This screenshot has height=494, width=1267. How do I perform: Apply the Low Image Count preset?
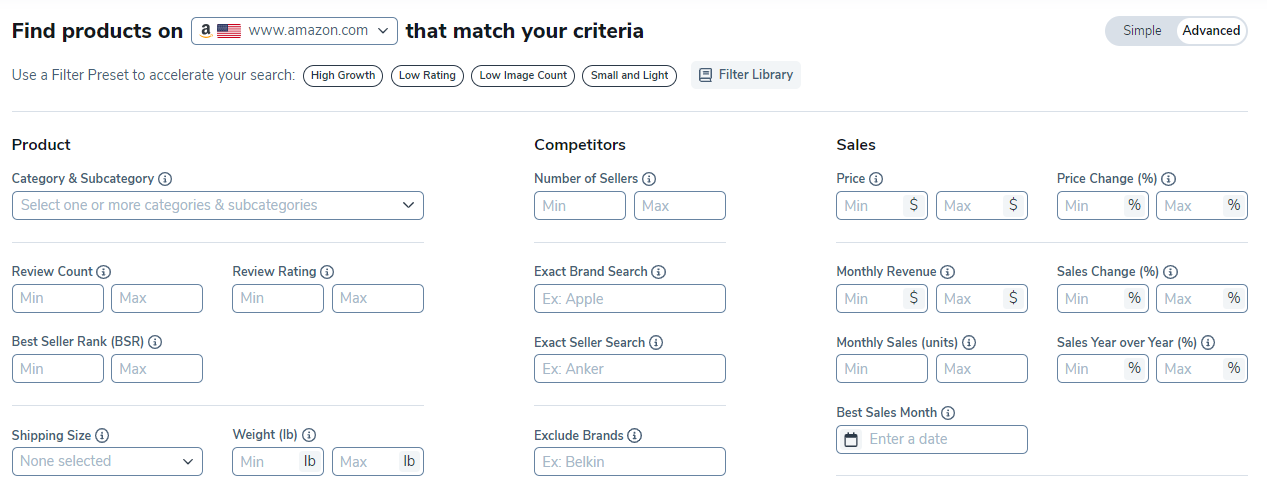(x=523, y=75)
